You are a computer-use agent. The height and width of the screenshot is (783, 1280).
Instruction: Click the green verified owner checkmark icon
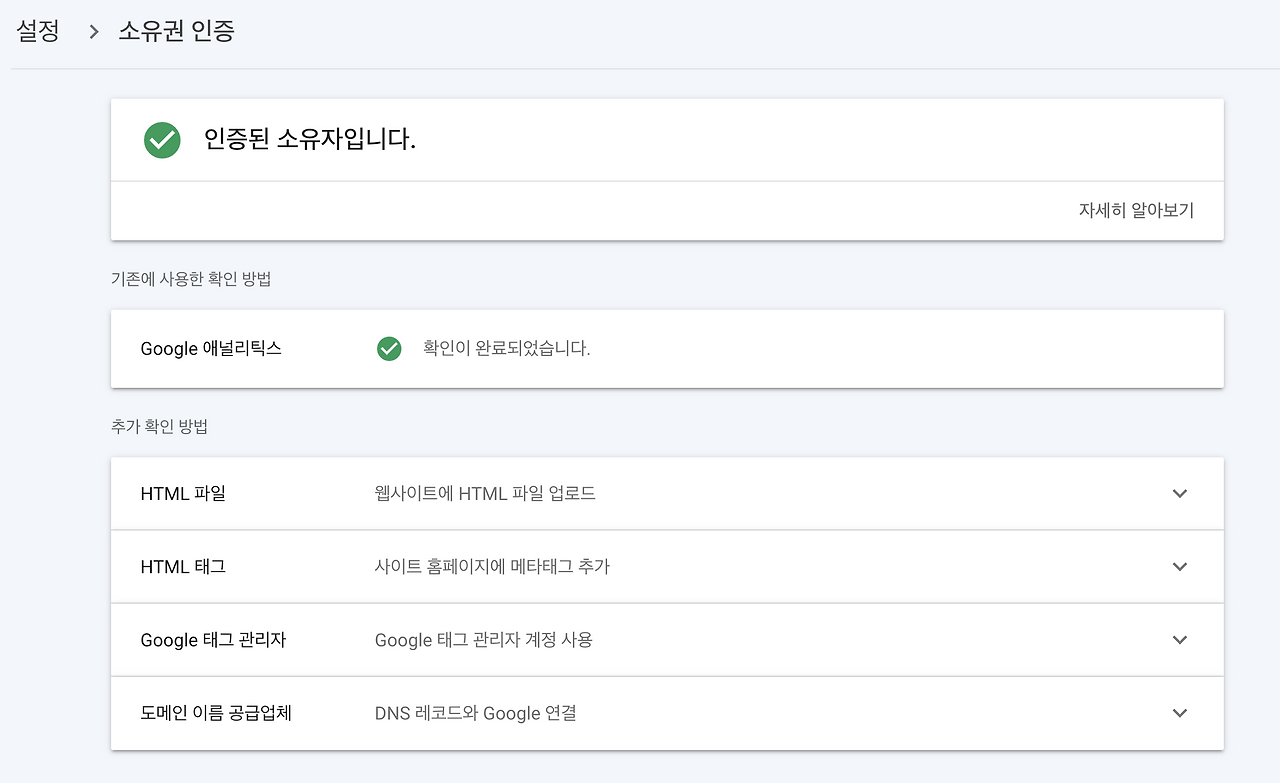(161, 140)
